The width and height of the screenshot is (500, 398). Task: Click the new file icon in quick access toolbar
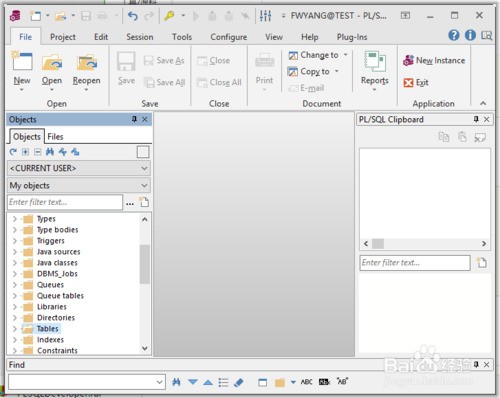point(35,16)
